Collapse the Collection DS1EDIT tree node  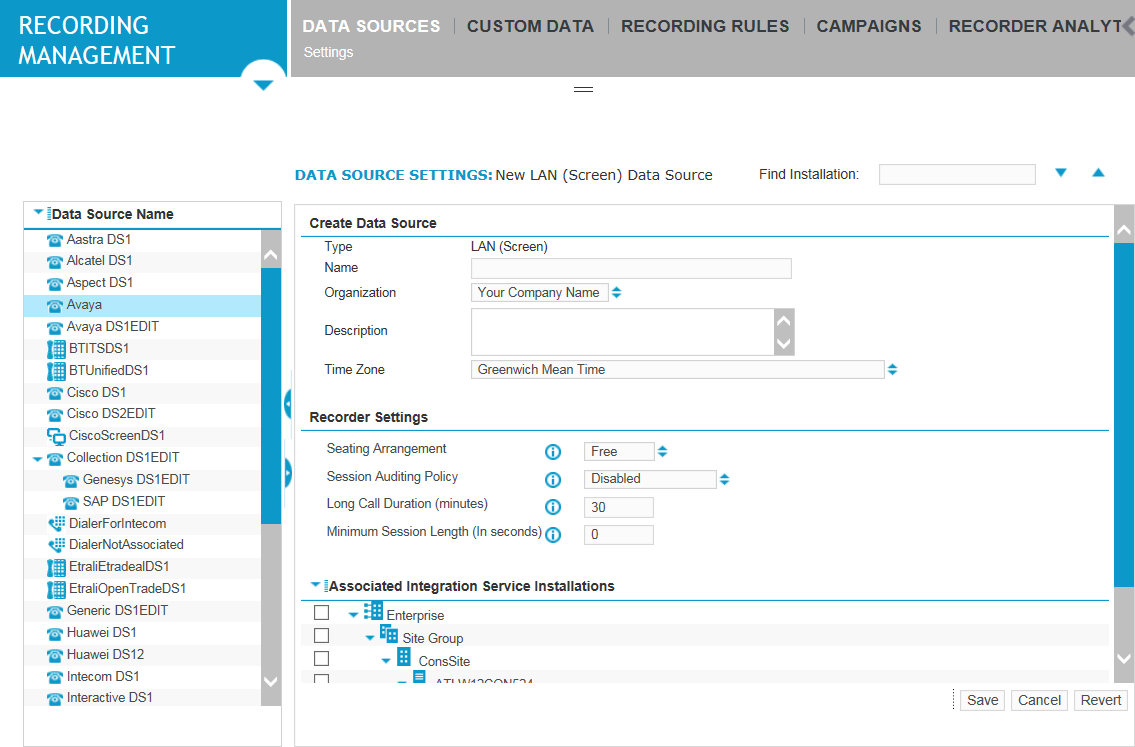coord(38,457)
